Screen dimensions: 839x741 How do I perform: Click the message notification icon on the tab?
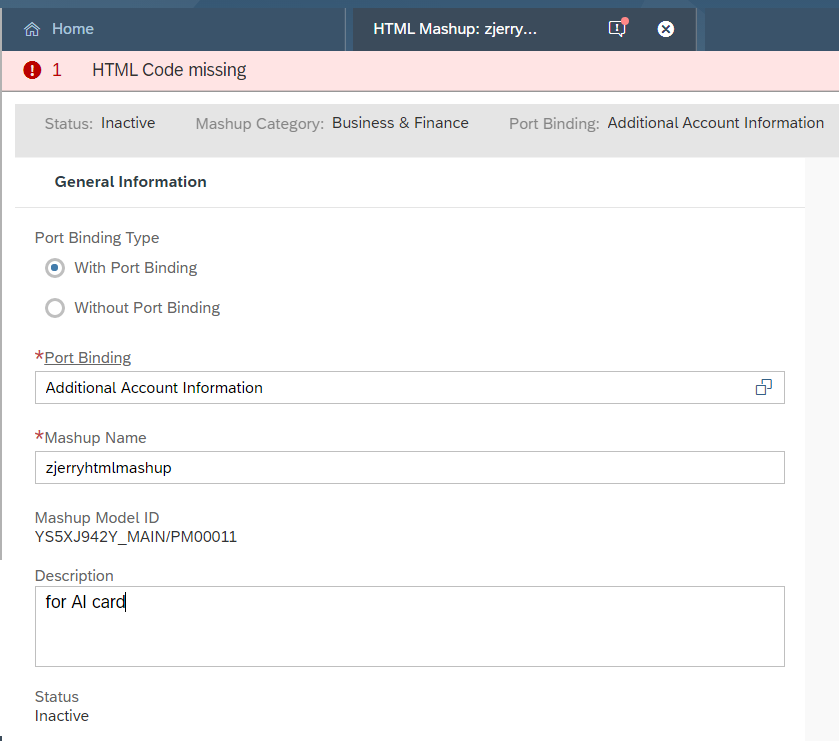coord(617,29)
